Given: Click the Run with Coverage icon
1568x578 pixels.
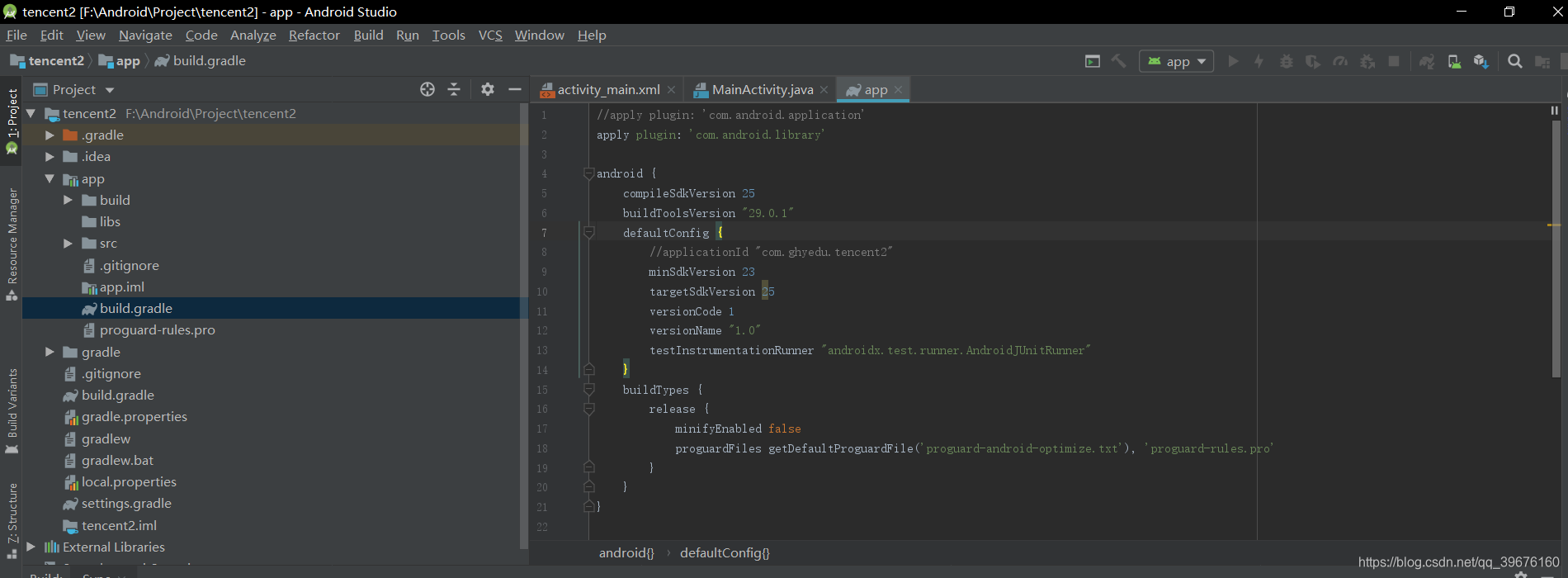Looking at the screenshot, I should [x=1313, y=61].
